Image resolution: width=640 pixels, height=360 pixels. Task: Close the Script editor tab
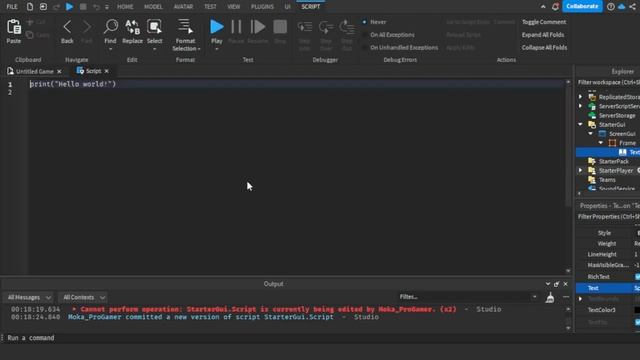[x=107, y=71]
